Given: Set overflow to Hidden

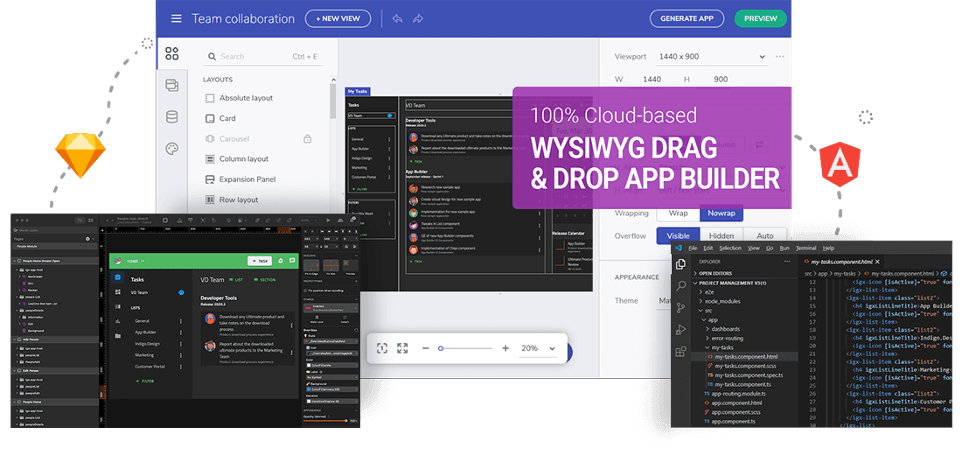Looking at the screenshot, I should pyautogui.click(x=722, y=236).
